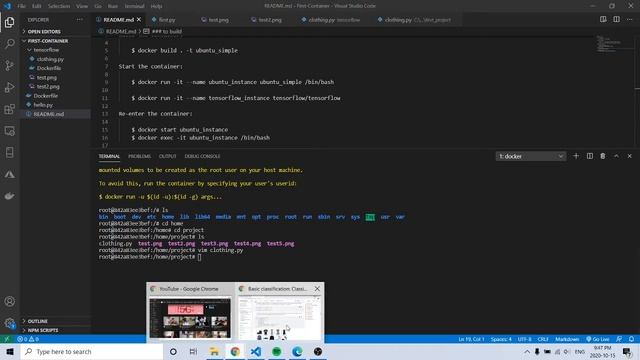This screenshot has width=640, height=360.
Task: Close the terminal panel
Action: (629, 156)
